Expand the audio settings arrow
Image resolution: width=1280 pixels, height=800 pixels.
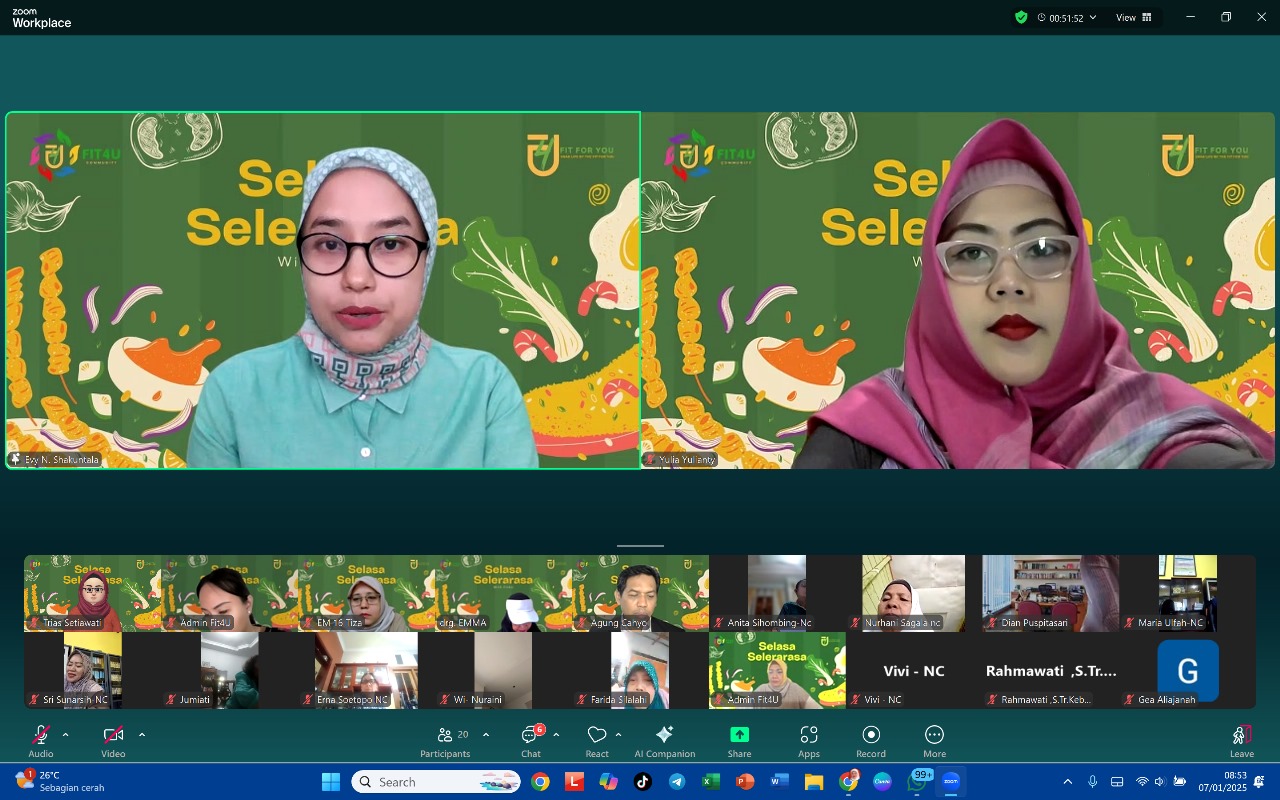pyautogui.click(x=66, y=735)
